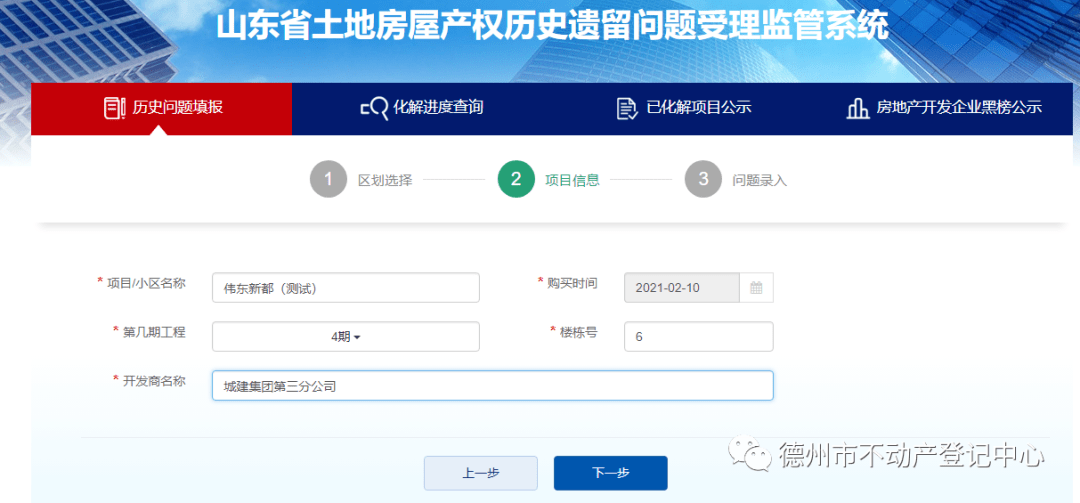Image resolution: width=1080 pixels, height=503 pixels.
Task: Click the 项目信息 step label
Action: 572,181
